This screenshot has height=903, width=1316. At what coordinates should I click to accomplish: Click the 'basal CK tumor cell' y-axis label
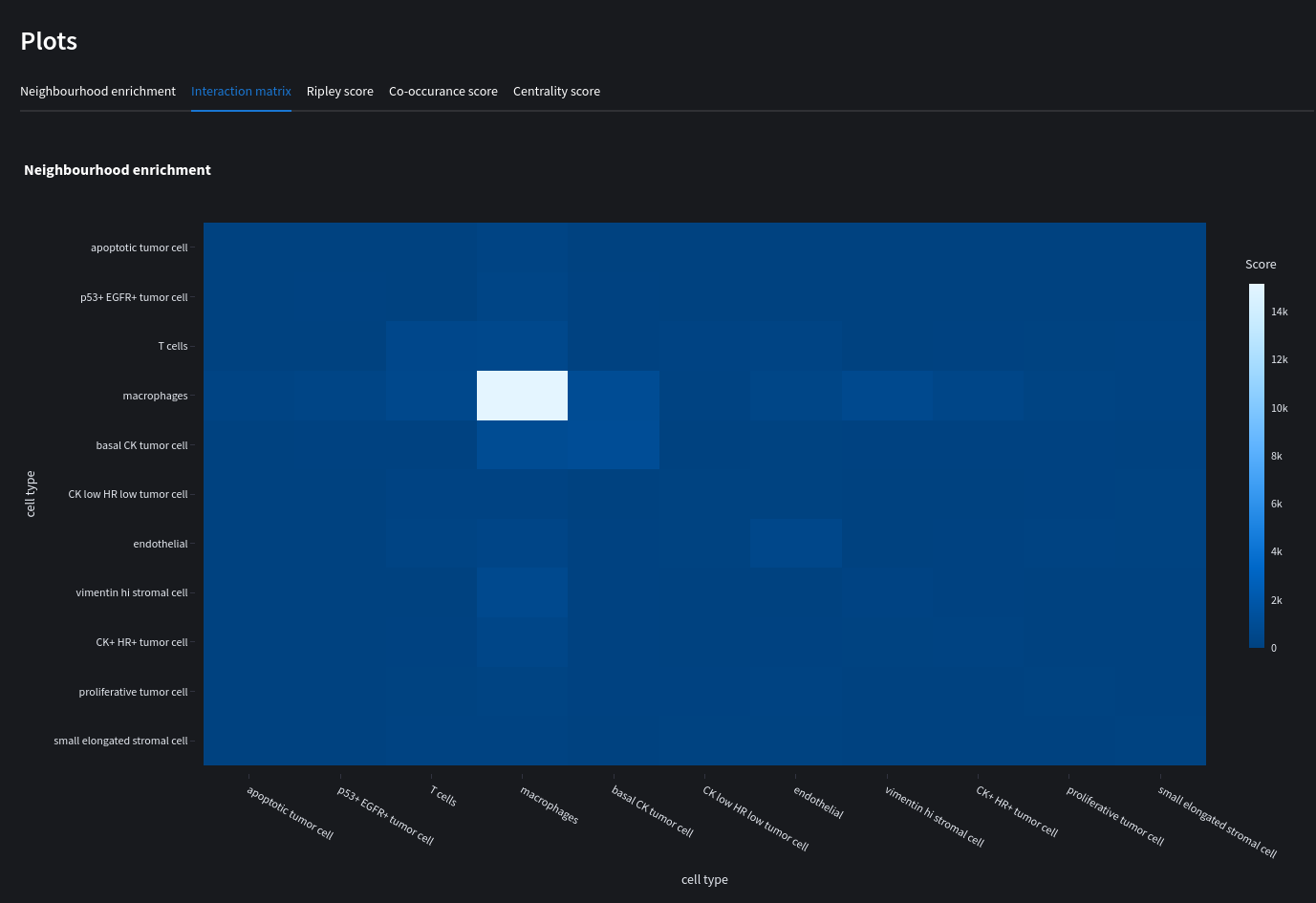coord(141,445)
